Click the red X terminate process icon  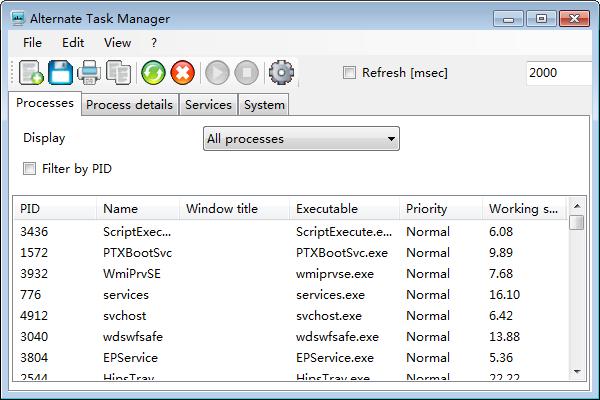tap(183, 72)
